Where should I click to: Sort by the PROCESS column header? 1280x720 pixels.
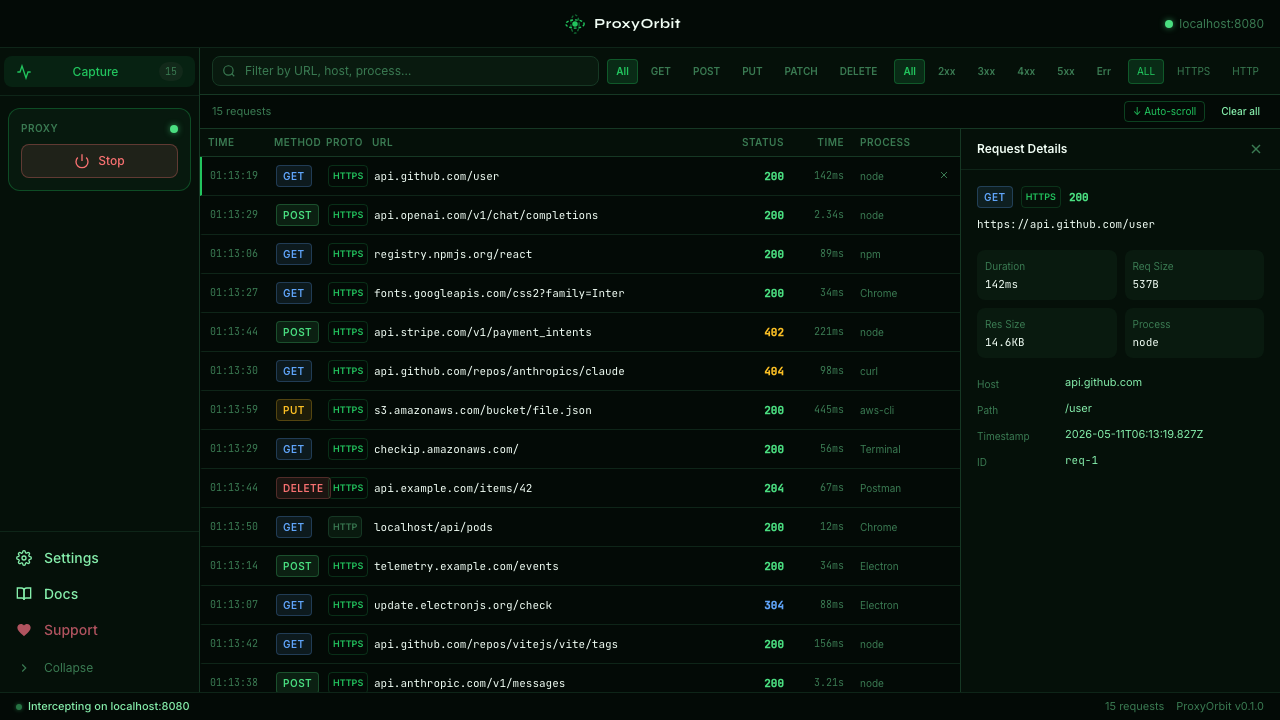click(885, 143)
